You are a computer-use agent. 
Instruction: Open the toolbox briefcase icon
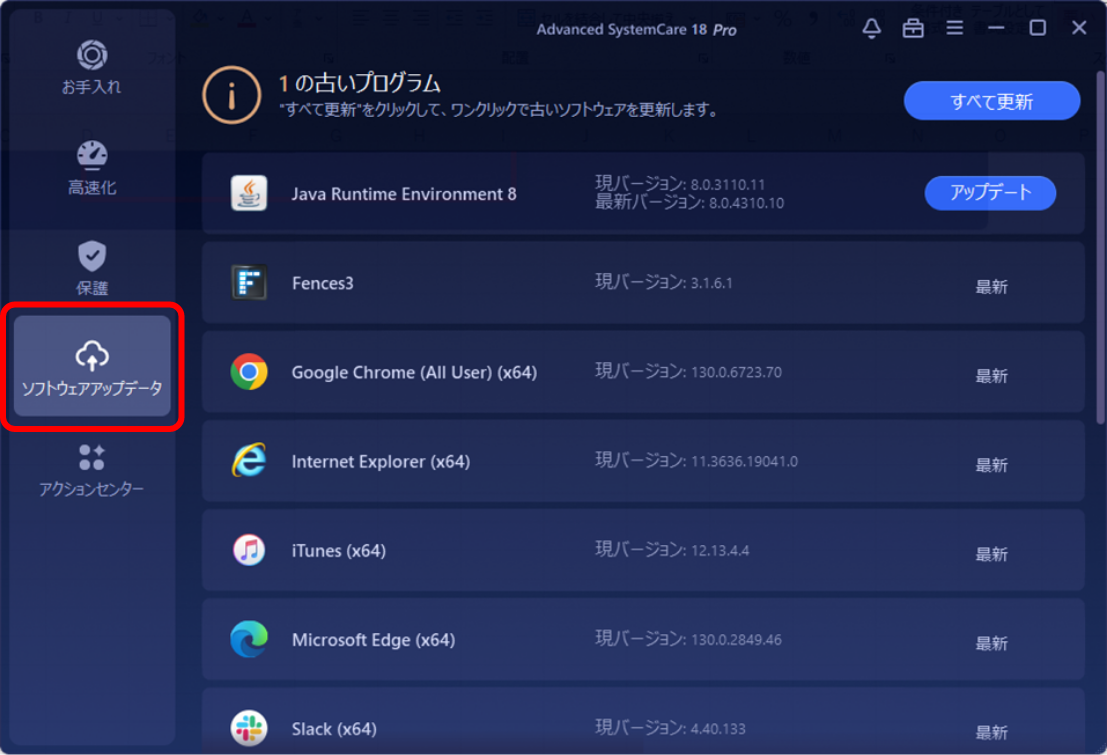coord(913,28)
